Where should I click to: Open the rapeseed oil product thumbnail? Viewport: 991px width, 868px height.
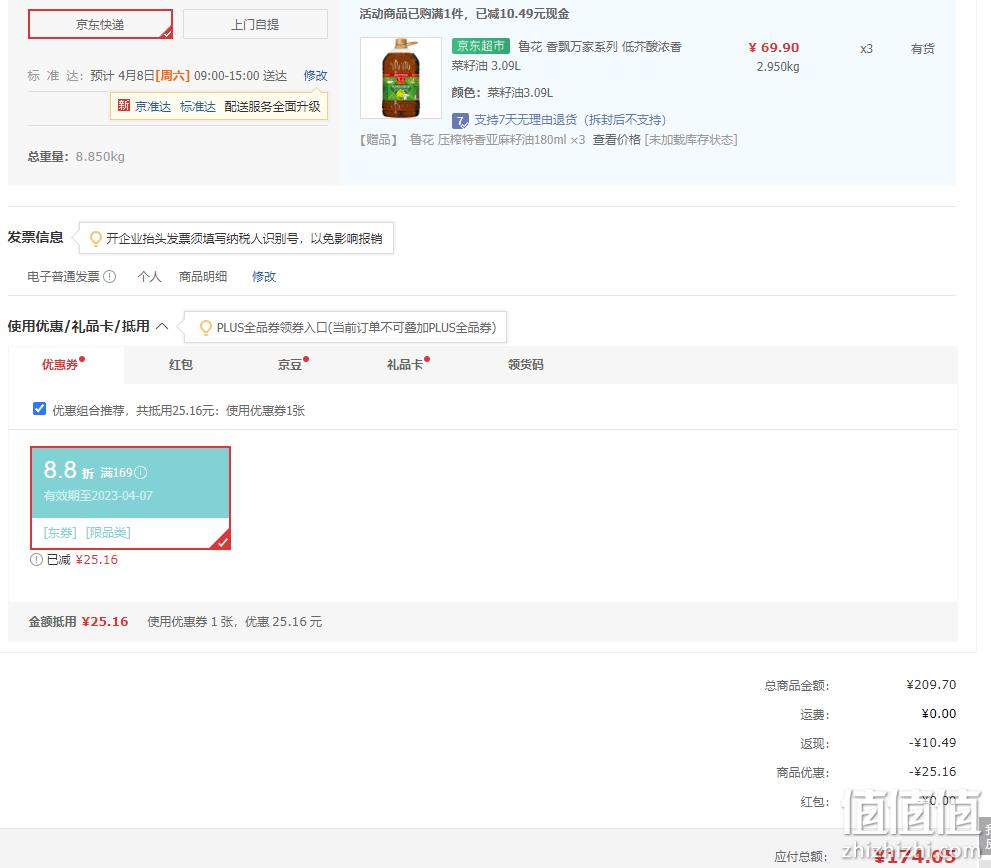click(401, 78)
